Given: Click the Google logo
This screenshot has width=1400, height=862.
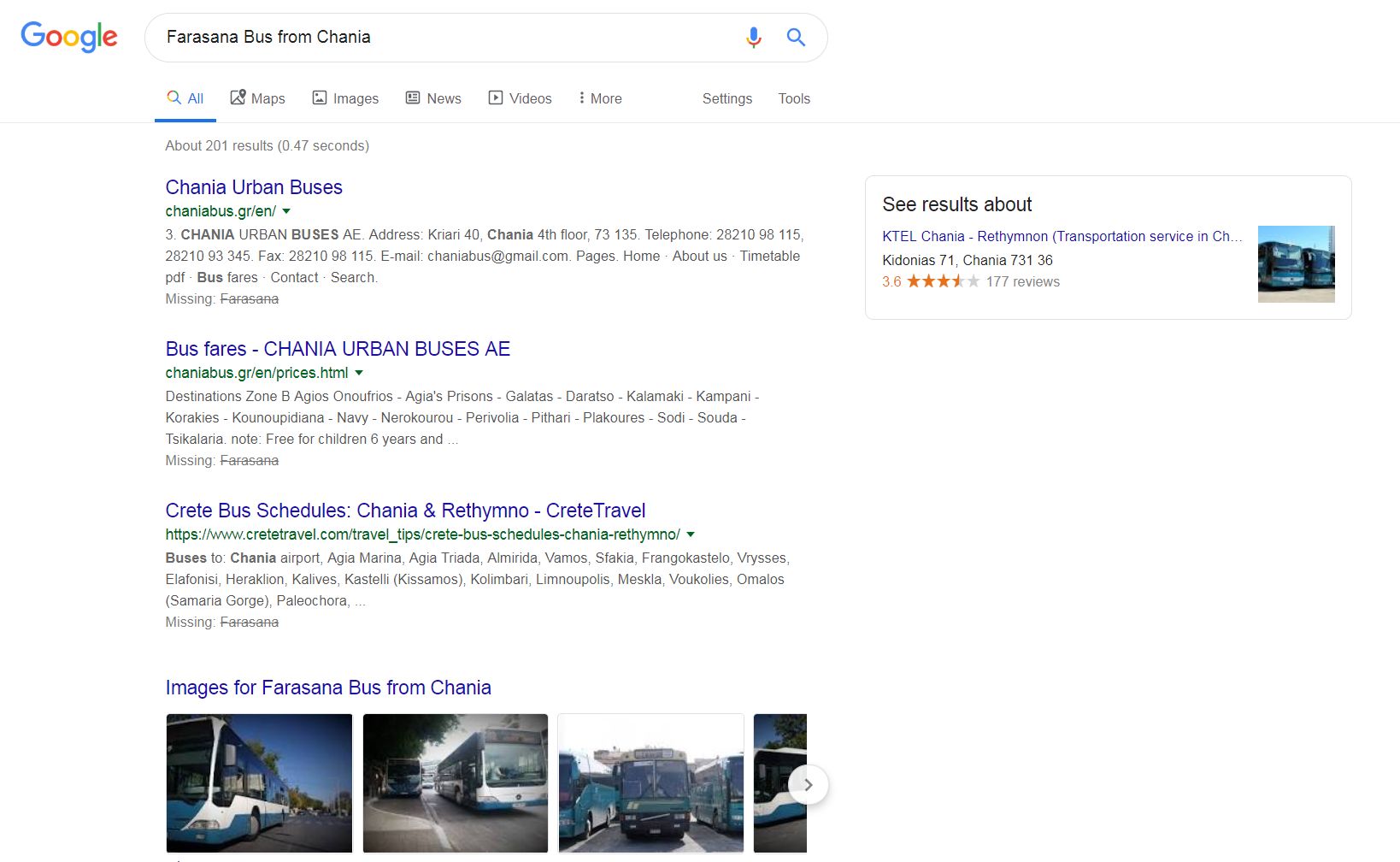Looking at the screenshot, I should [x=69, y=37].
